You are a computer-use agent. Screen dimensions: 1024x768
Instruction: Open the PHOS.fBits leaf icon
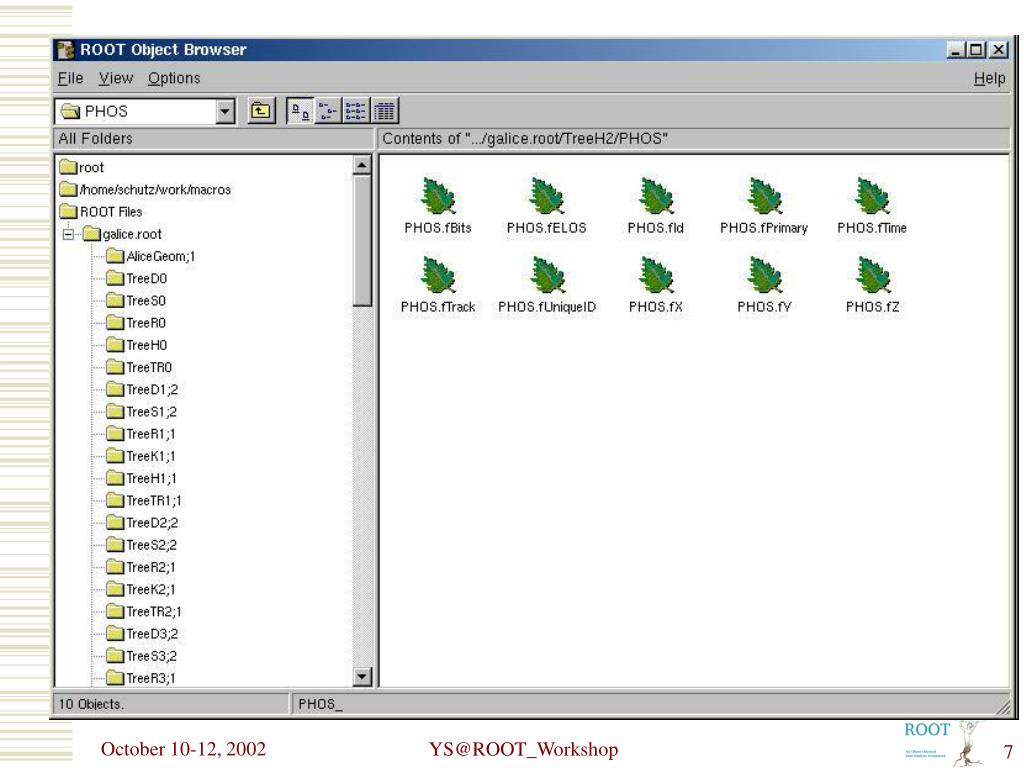coord(438,196)
